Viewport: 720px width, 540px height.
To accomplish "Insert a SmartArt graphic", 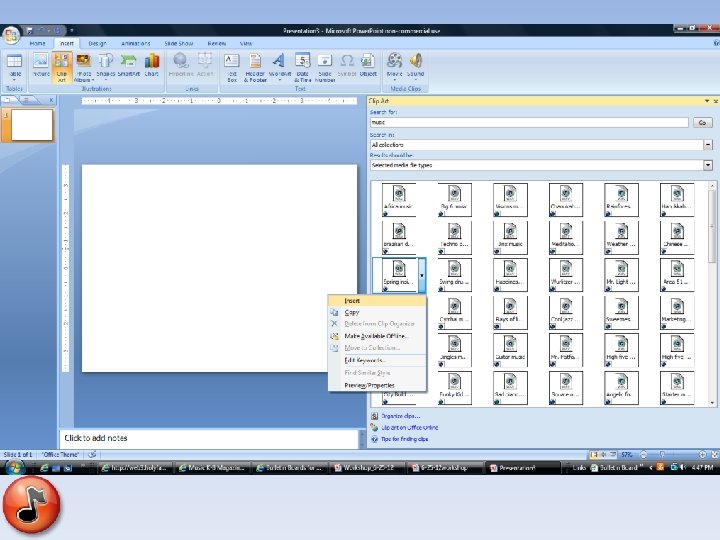I will 128,67.
